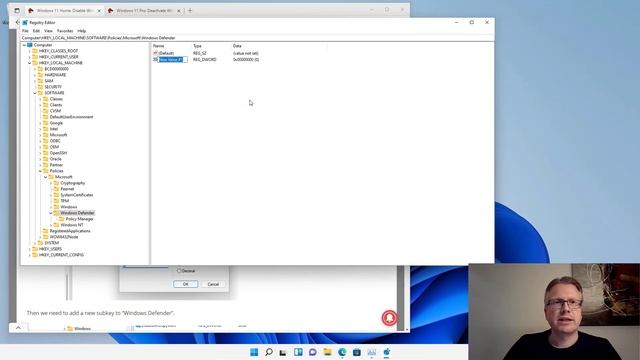The image size is (640, 360).
Task: Click the REG_DWORD type cell
Action: (x=204, y=60)
